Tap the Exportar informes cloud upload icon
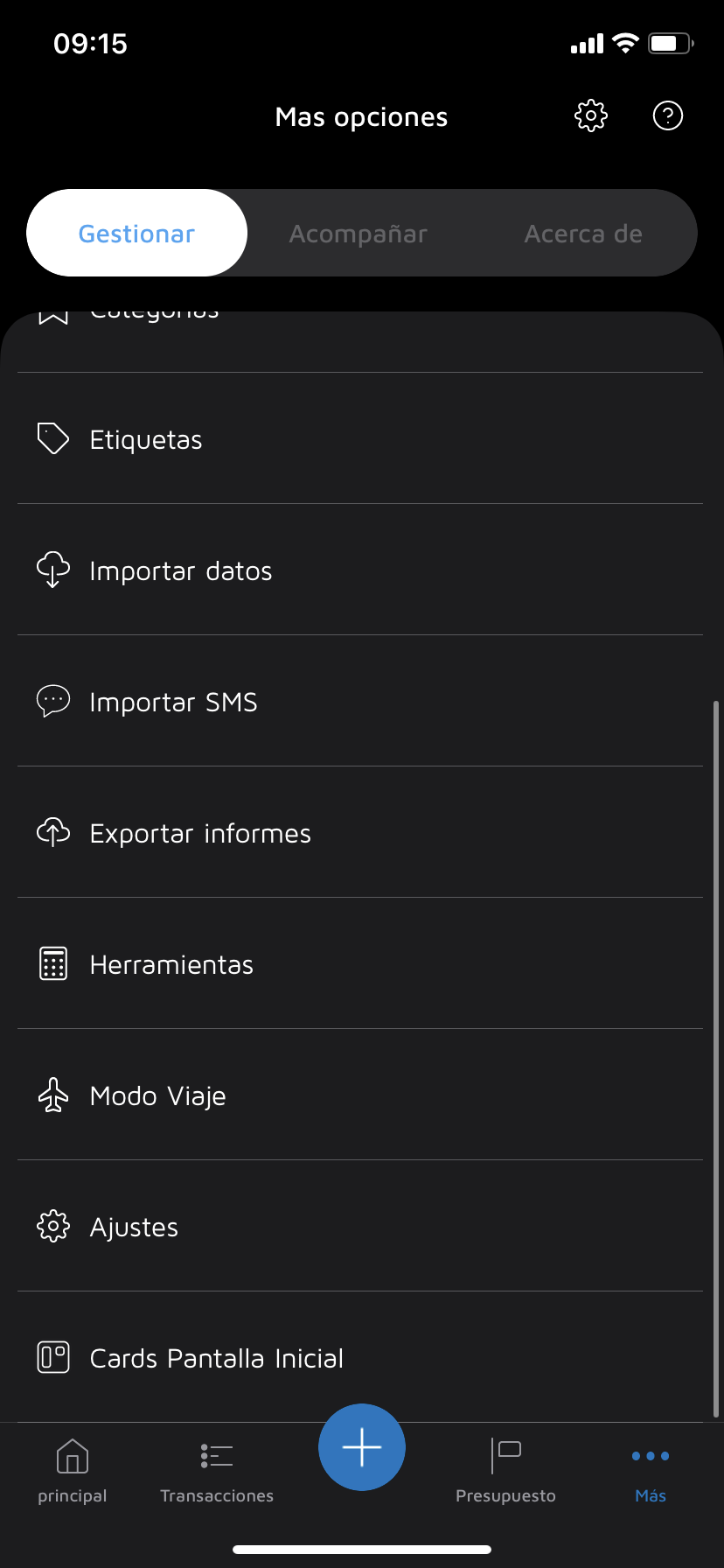The image size is (724, 1568). coord(52,832)
